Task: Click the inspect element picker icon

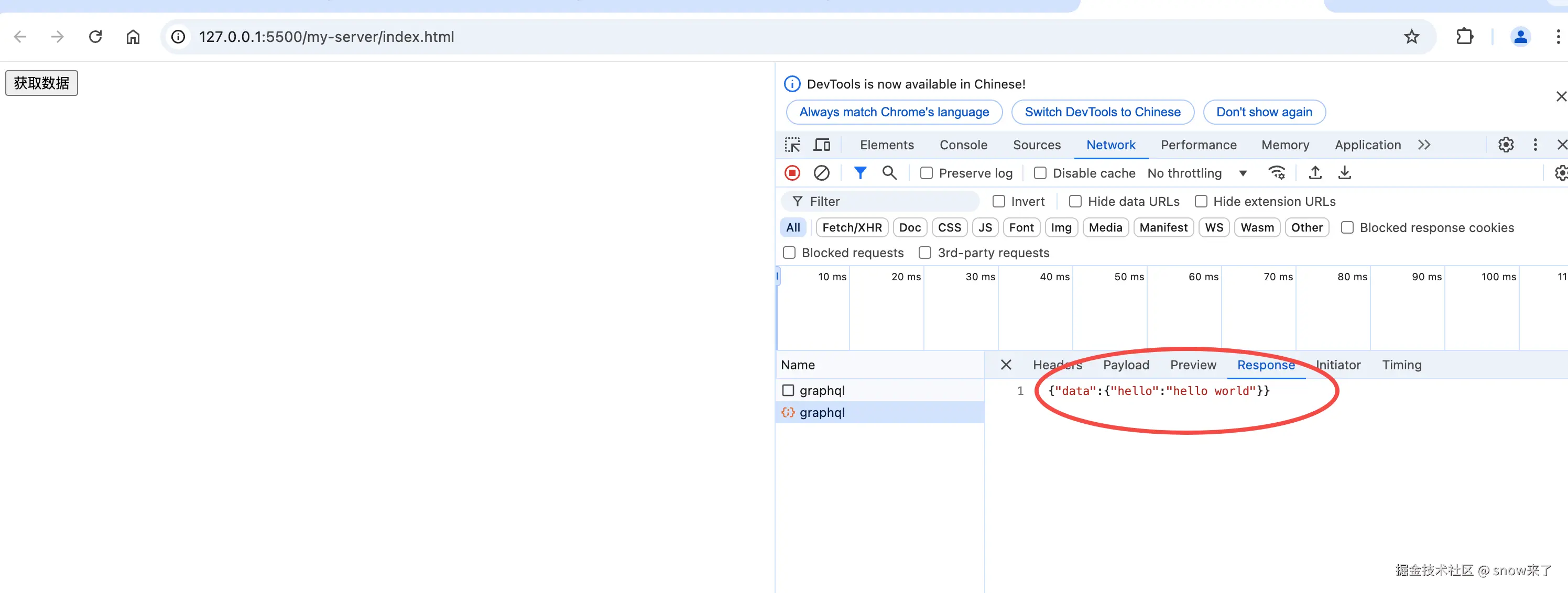Action: (x=792, y=145)
